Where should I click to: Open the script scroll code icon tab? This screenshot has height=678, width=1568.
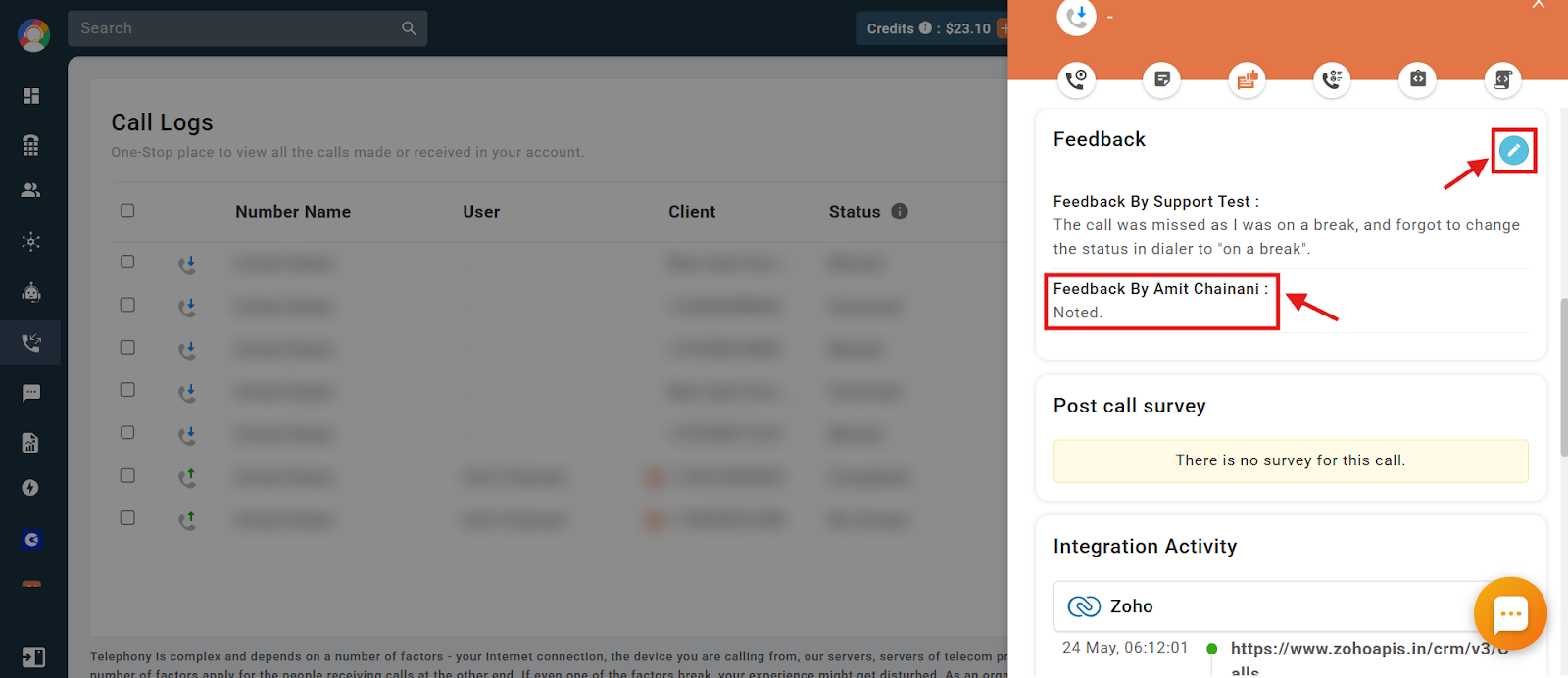click(1502, 79)
